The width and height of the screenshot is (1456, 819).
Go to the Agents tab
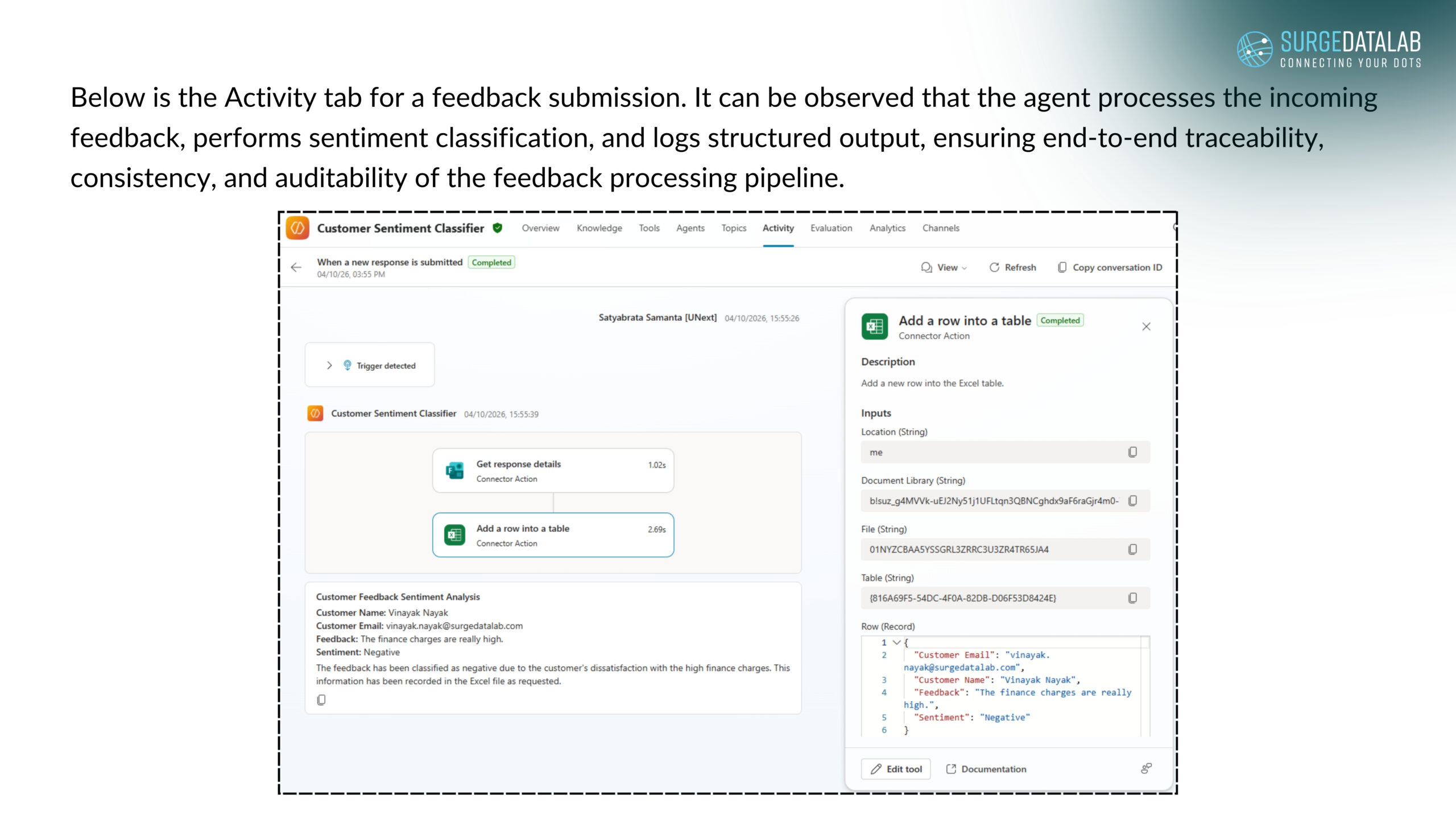tap(690, 228)
